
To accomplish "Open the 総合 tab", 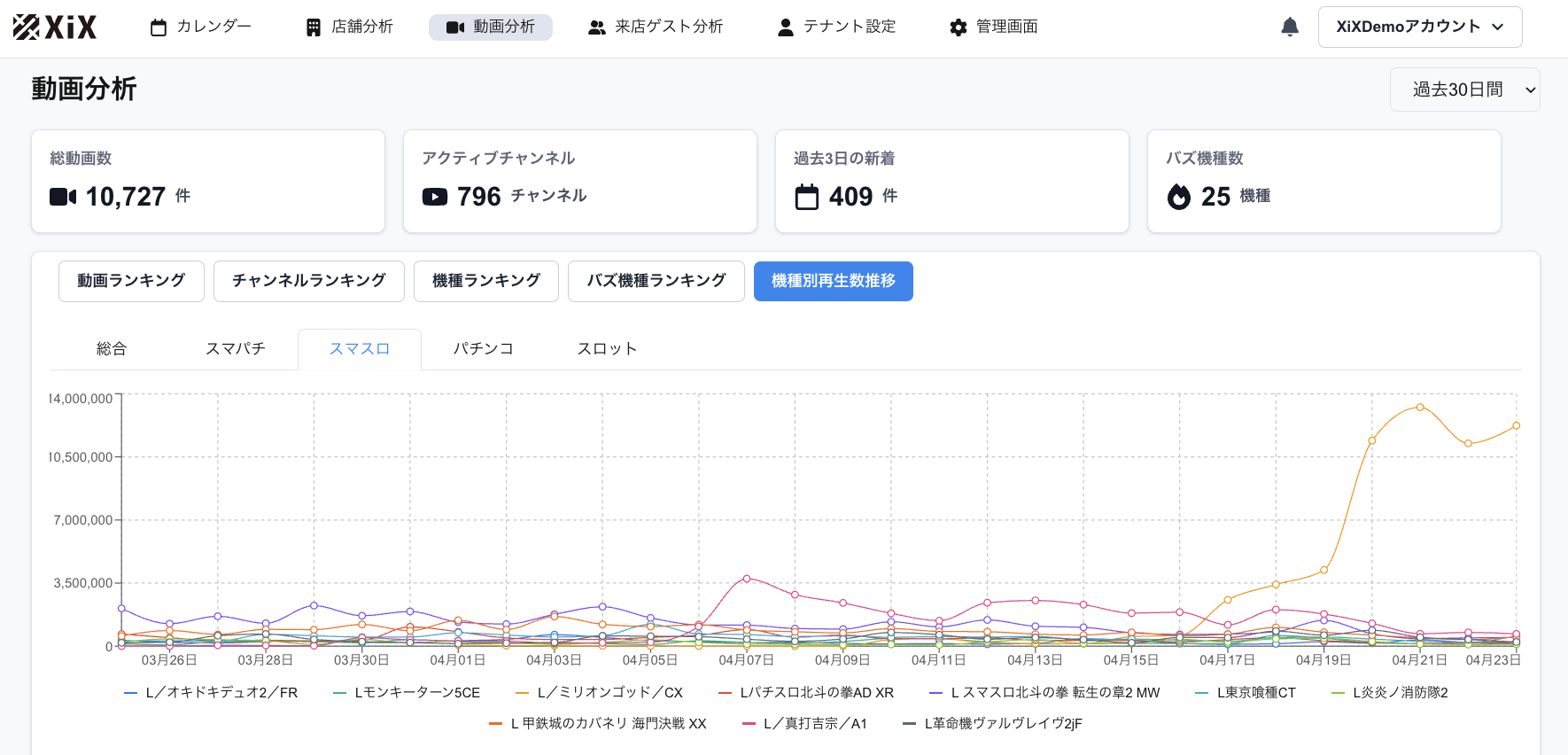I will 112,349.
